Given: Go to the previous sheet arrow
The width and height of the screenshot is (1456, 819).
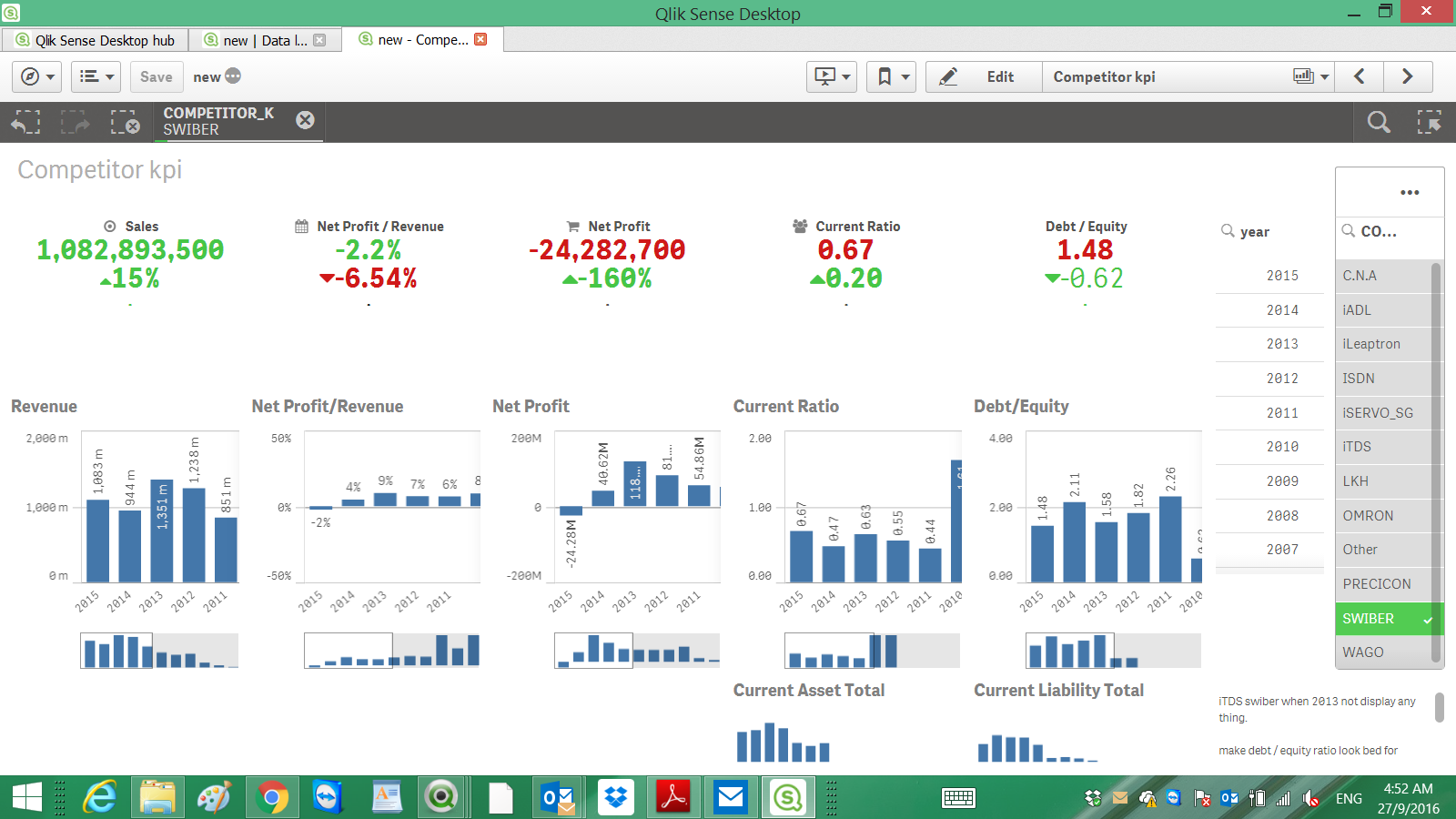Looking at the screenshot, I should click(1360, 77).
